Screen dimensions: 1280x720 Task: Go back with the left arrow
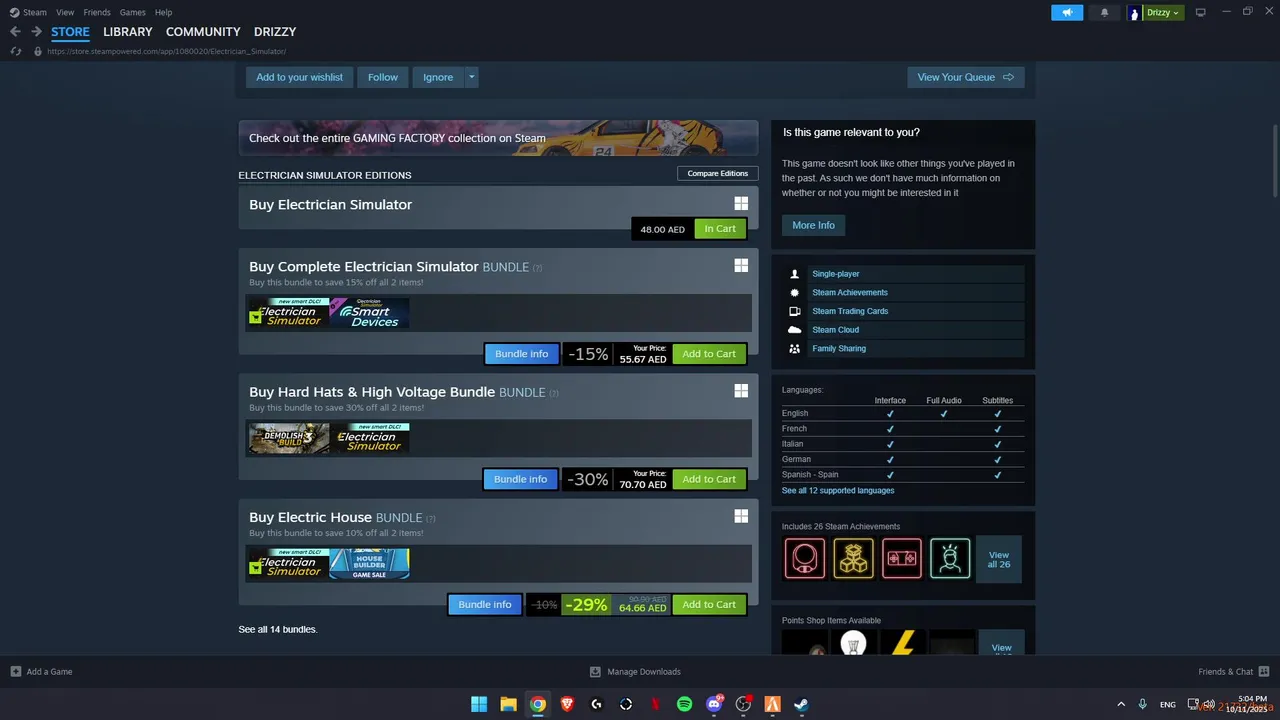pyautogui.click(x=15, y=32)
